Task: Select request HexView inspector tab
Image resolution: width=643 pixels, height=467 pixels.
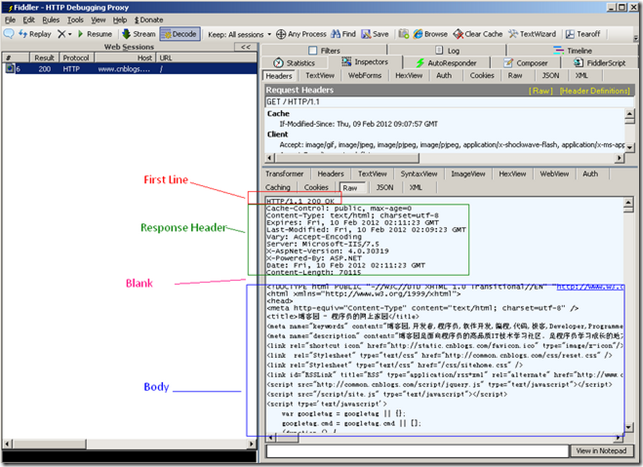Action: point(408,75)
